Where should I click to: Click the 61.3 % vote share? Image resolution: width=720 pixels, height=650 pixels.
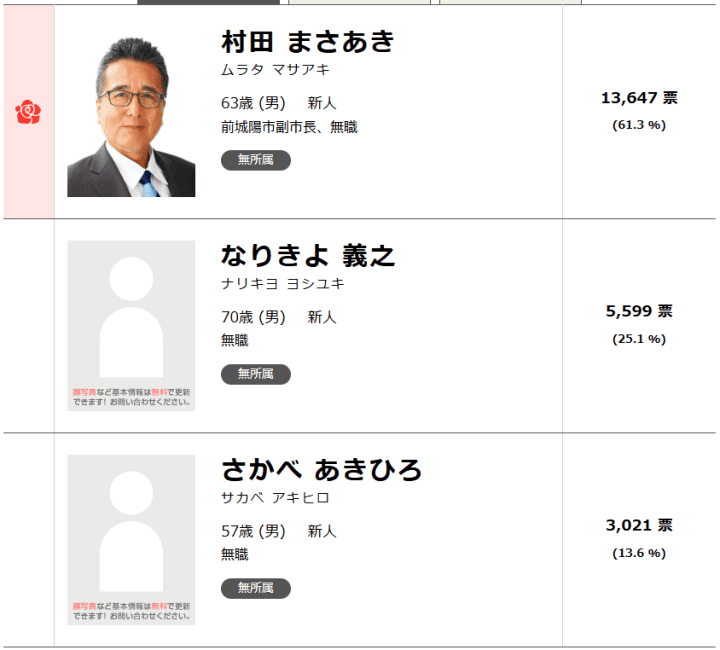point(639,125)
